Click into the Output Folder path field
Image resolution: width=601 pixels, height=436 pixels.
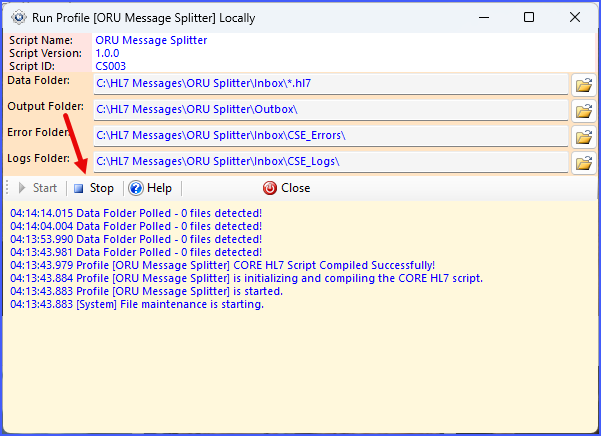(331, 110)
